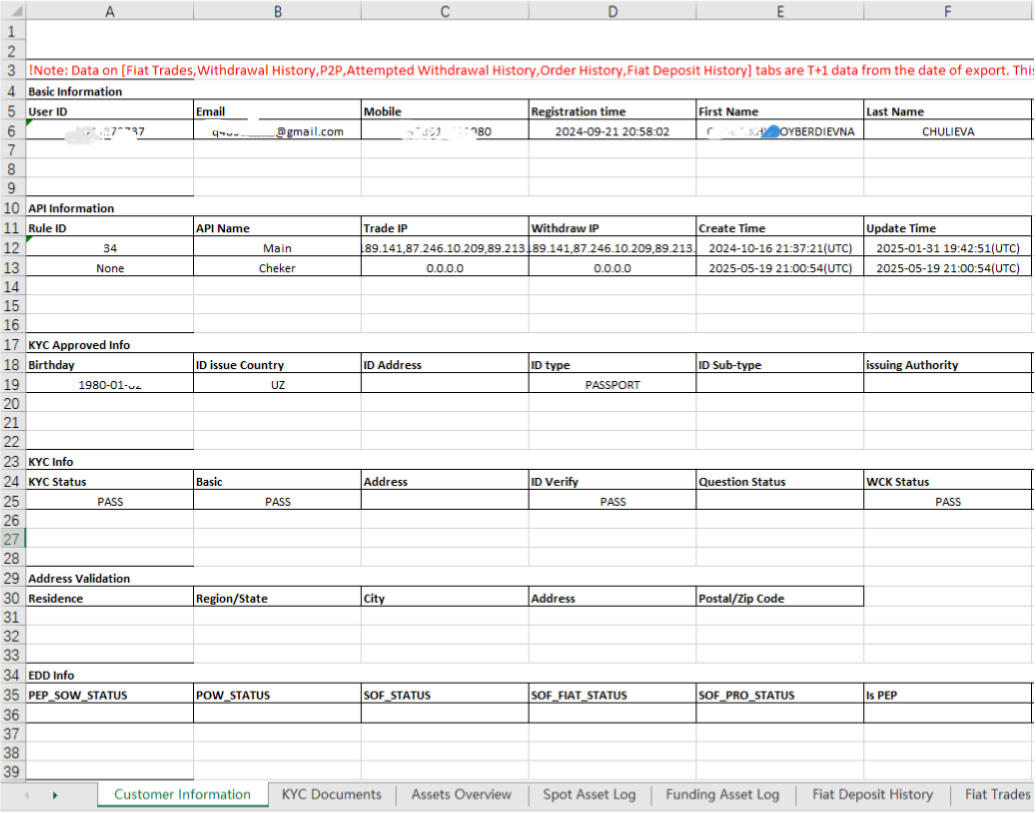Open the Funding Asset Log tab
The image size is (1036, 813).
pyautogui.click(x=722, y=794)
